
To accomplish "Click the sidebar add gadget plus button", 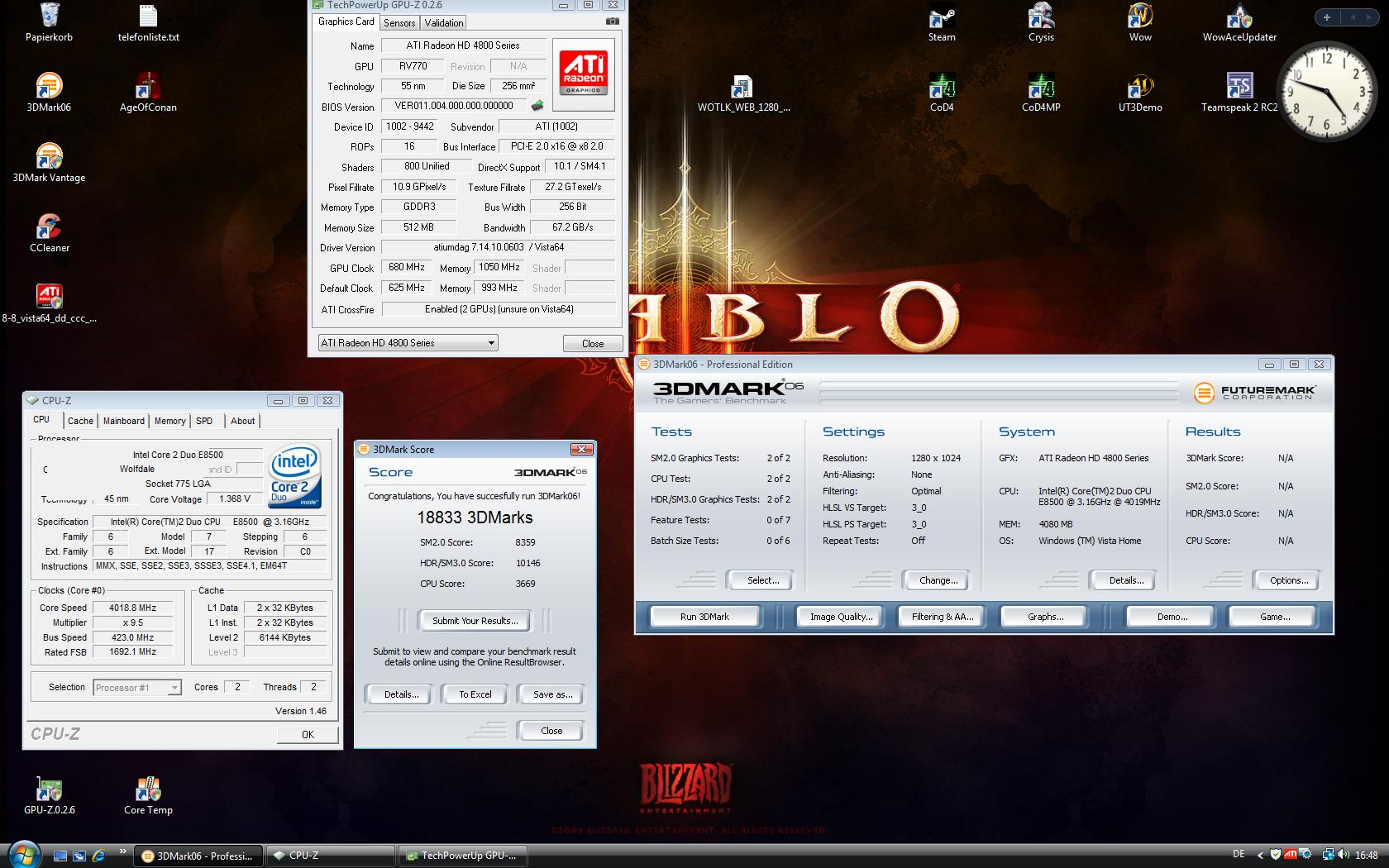I will point(1327,17).
